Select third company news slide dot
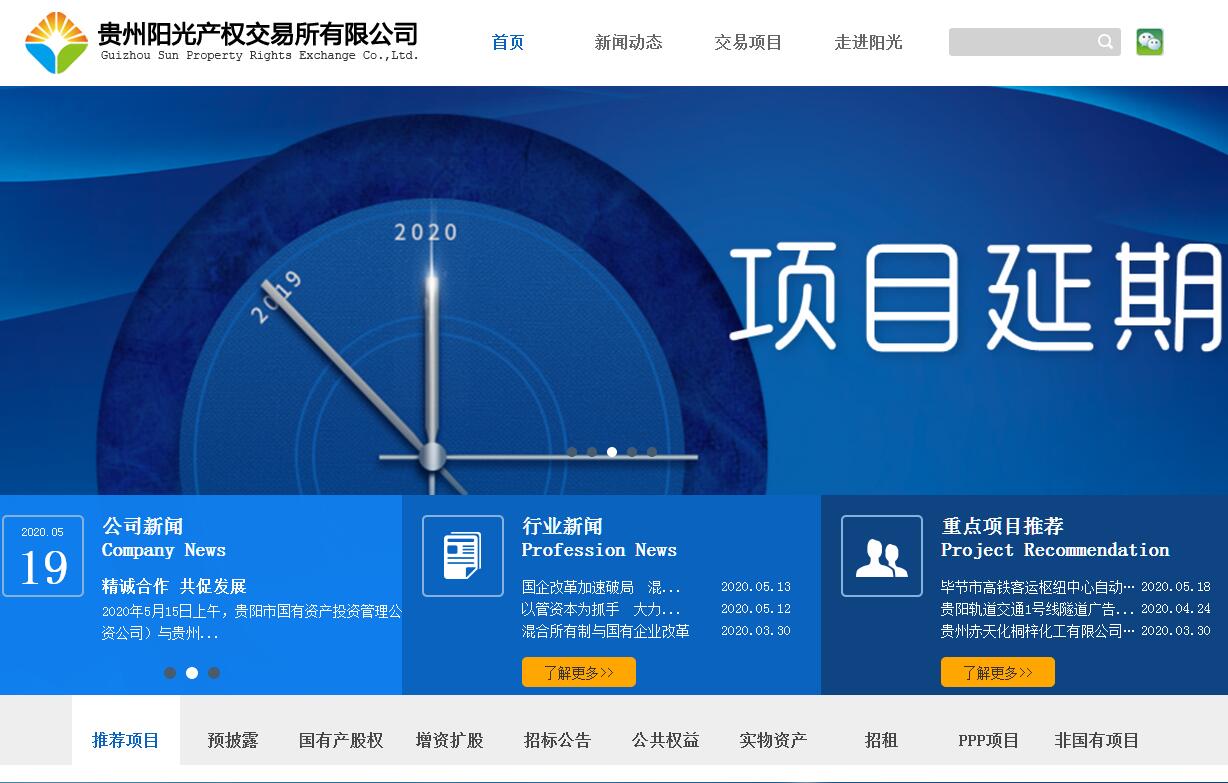The image size is (1228, 783). click(x=214, y=673)
